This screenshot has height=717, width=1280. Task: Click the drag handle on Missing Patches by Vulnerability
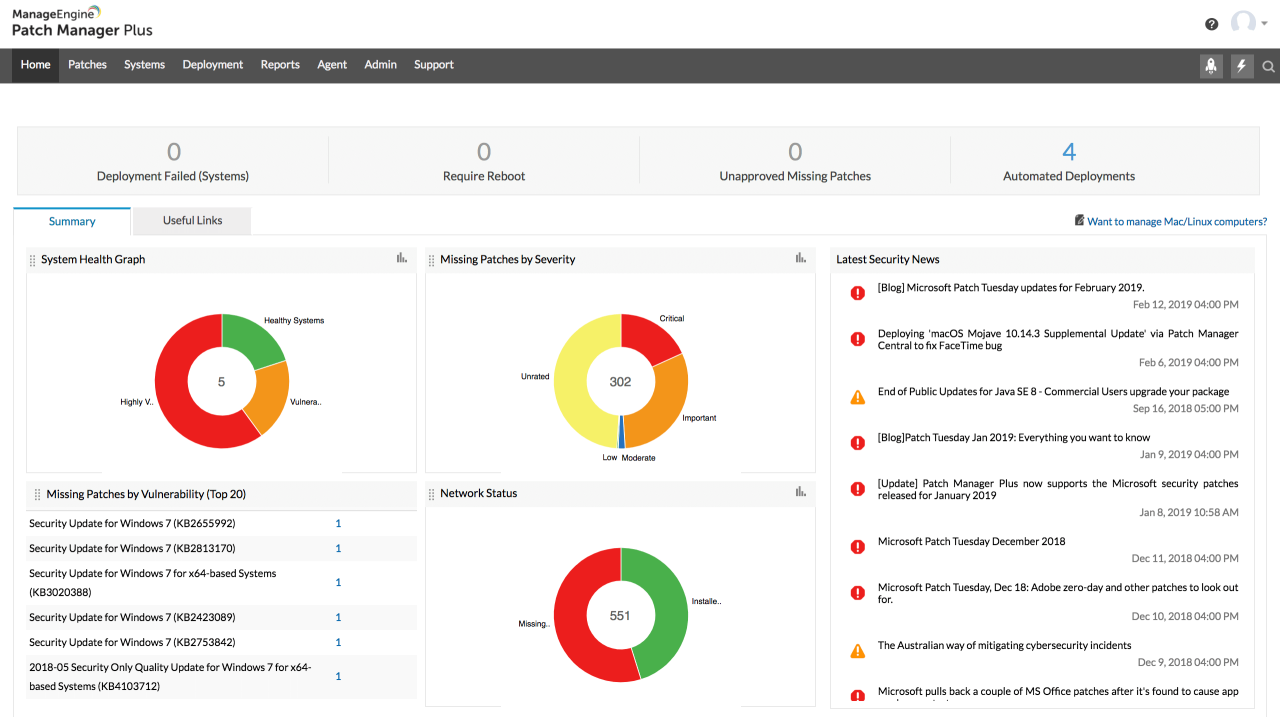37,493
